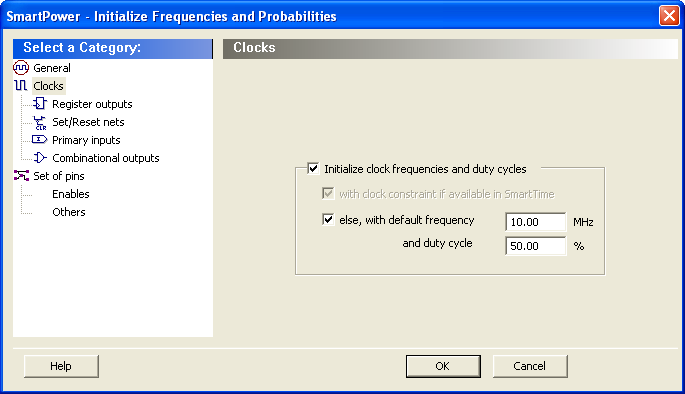The width and height of the screenshot is (685, 394).
Task: Click the OK button
Action: [443, 366]
